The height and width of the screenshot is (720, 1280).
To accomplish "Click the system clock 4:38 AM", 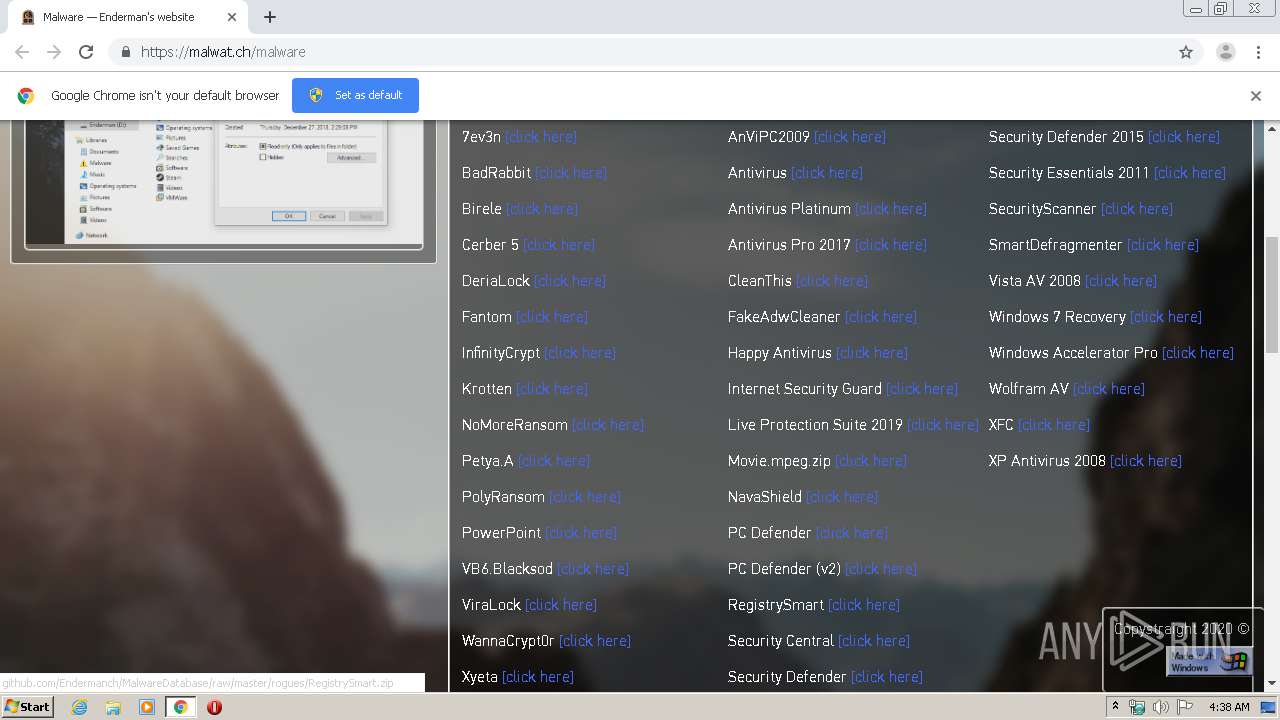I will (1228, 707).
